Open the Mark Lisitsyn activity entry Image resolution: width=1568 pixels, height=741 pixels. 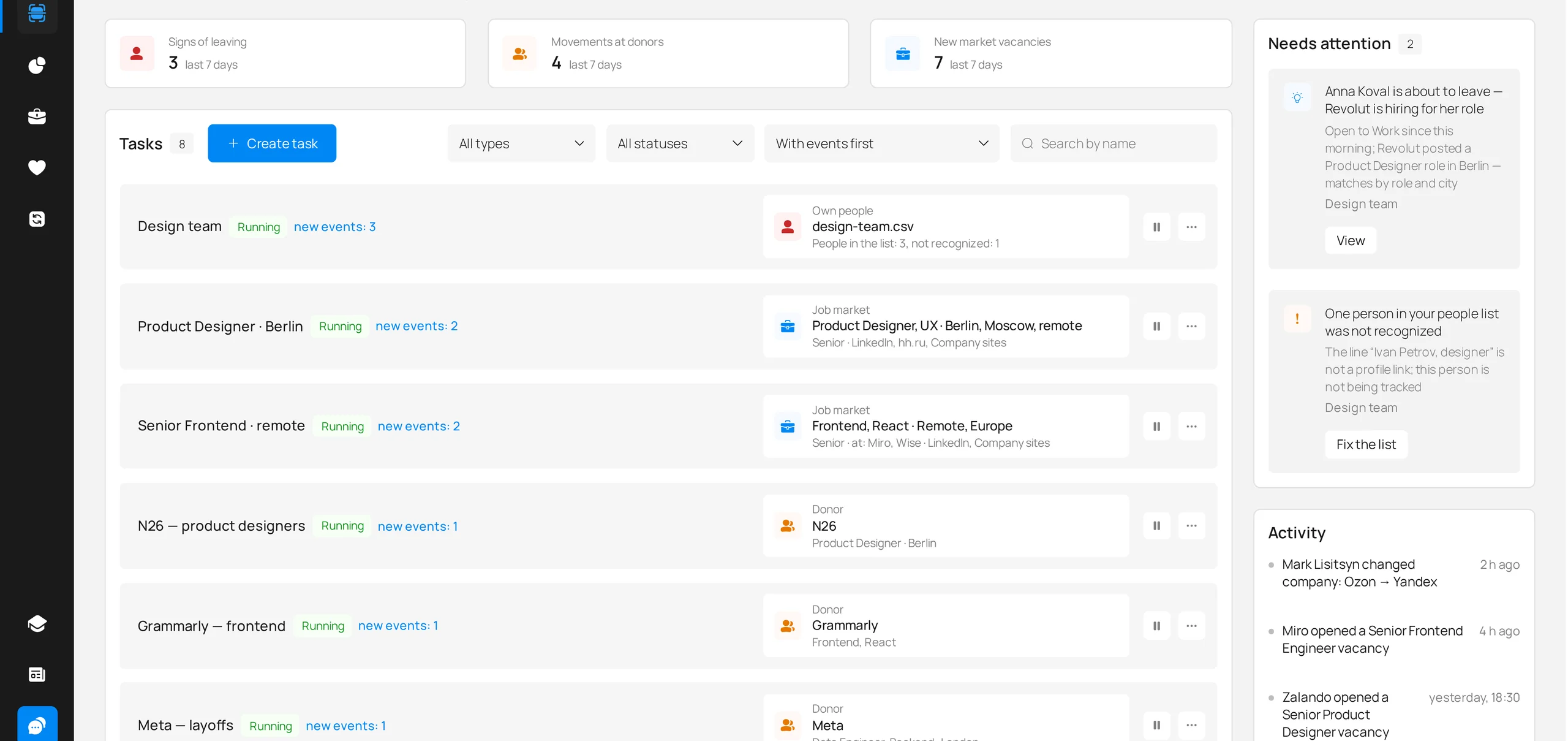[x=1394, y=573]
